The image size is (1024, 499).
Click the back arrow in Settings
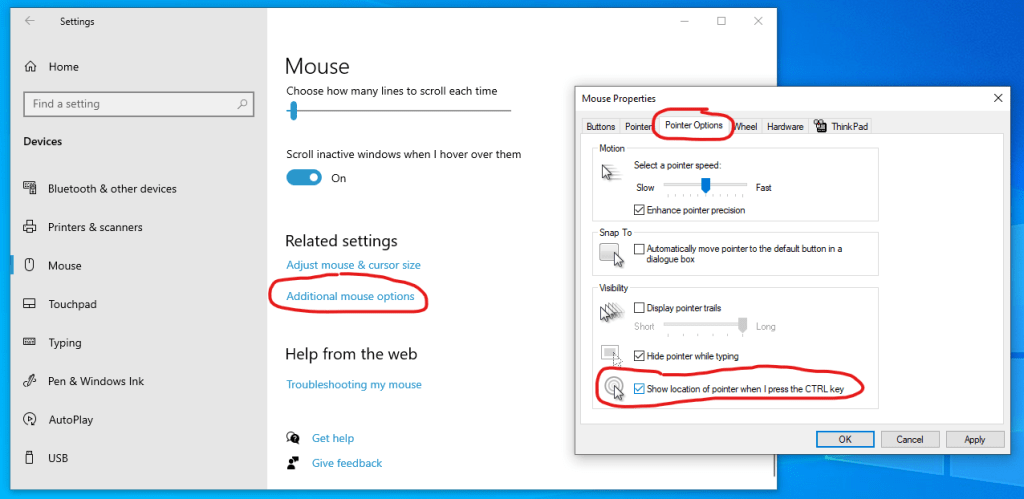(30, 20)
